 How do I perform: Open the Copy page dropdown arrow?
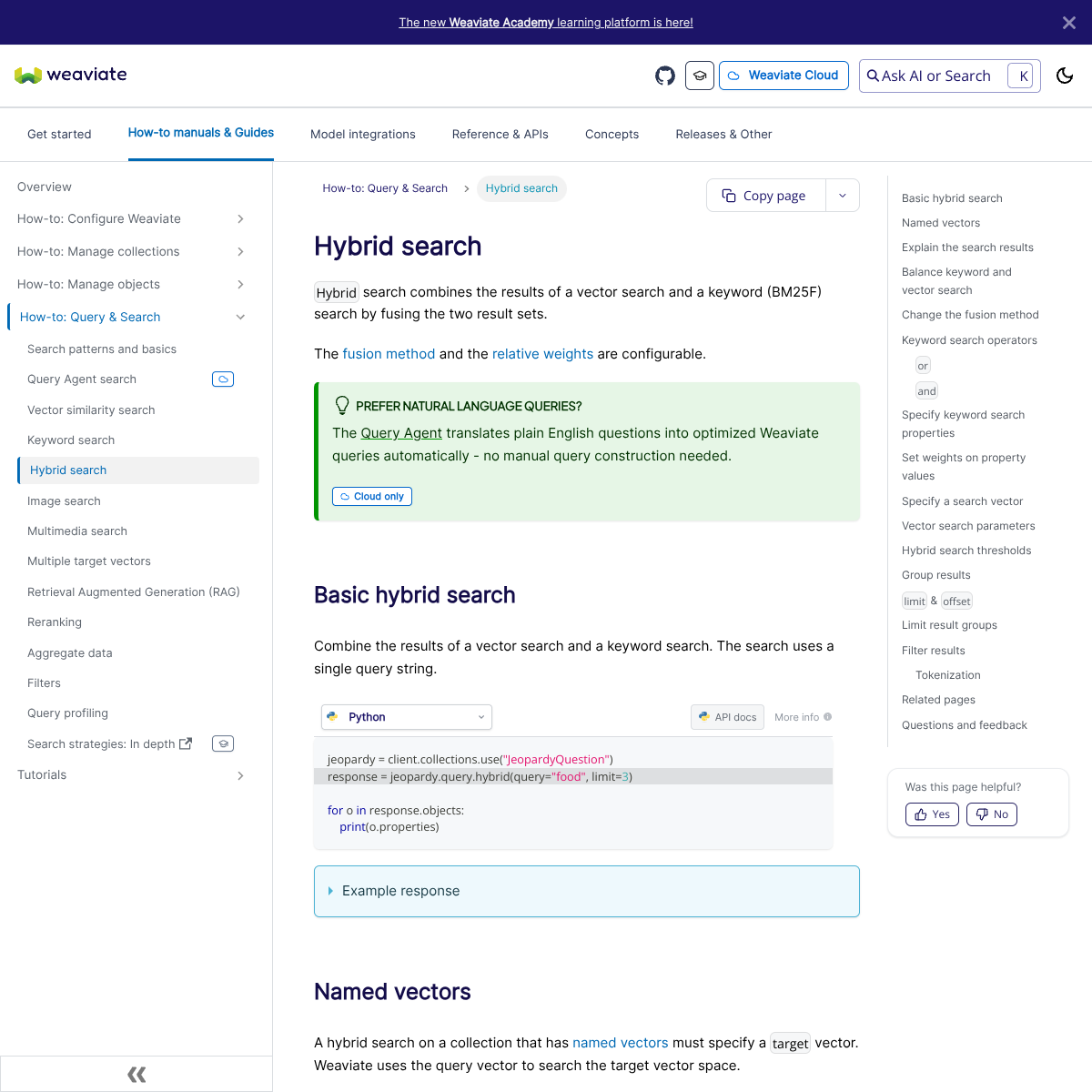(843, 196)
